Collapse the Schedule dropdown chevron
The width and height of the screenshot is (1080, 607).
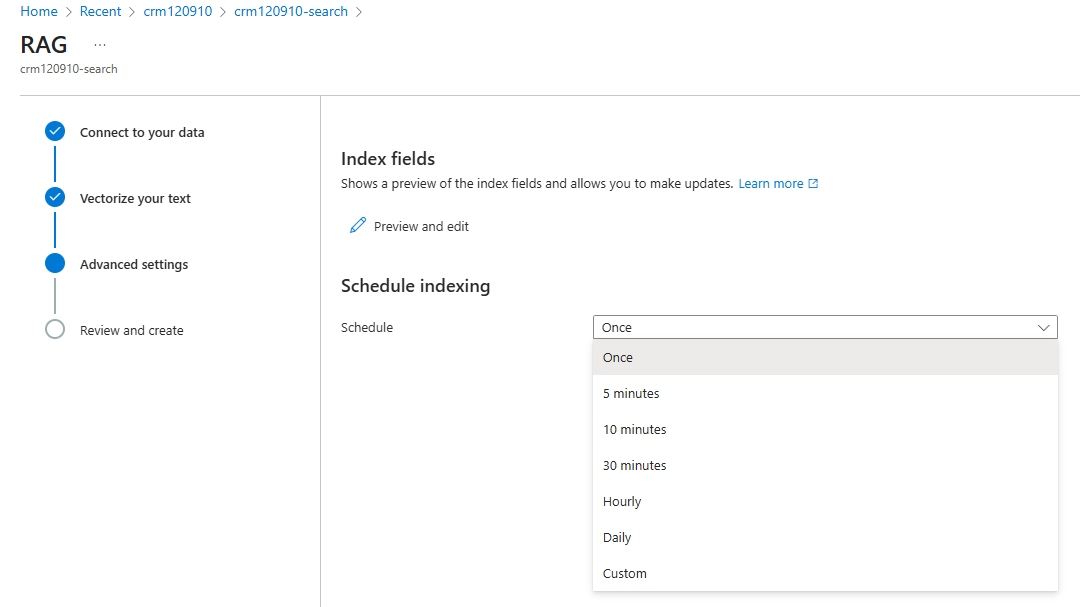coord(1043,327)
